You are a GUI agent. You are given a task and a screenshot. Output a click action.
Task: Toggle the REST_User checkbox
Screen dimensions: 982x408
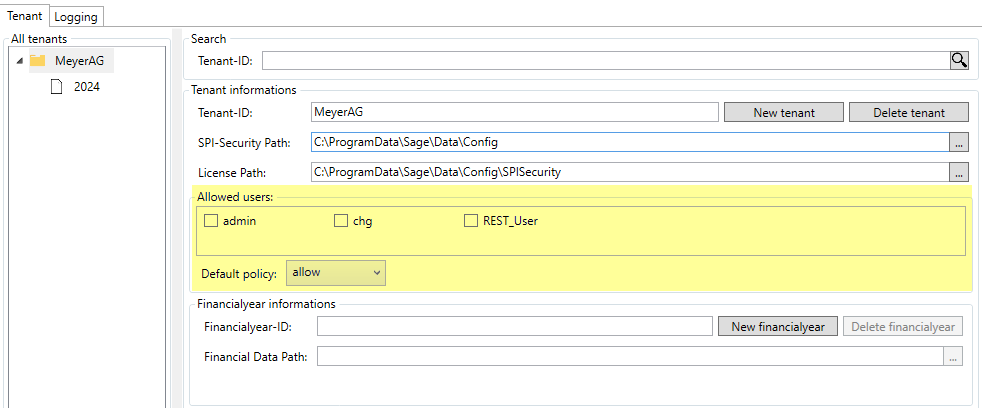471,221
